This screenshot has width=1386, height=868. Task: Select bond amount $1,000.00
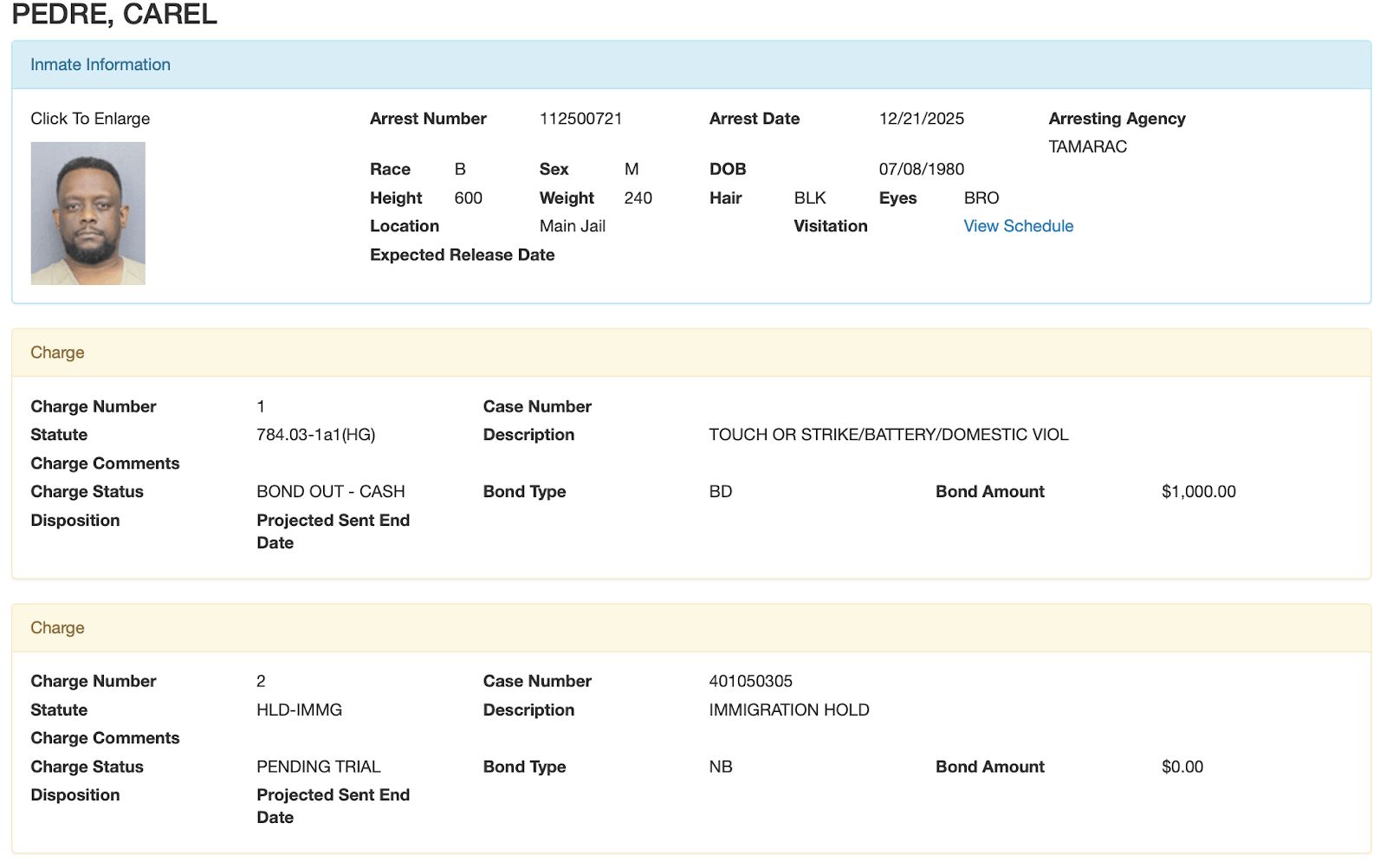(1198, 491)
